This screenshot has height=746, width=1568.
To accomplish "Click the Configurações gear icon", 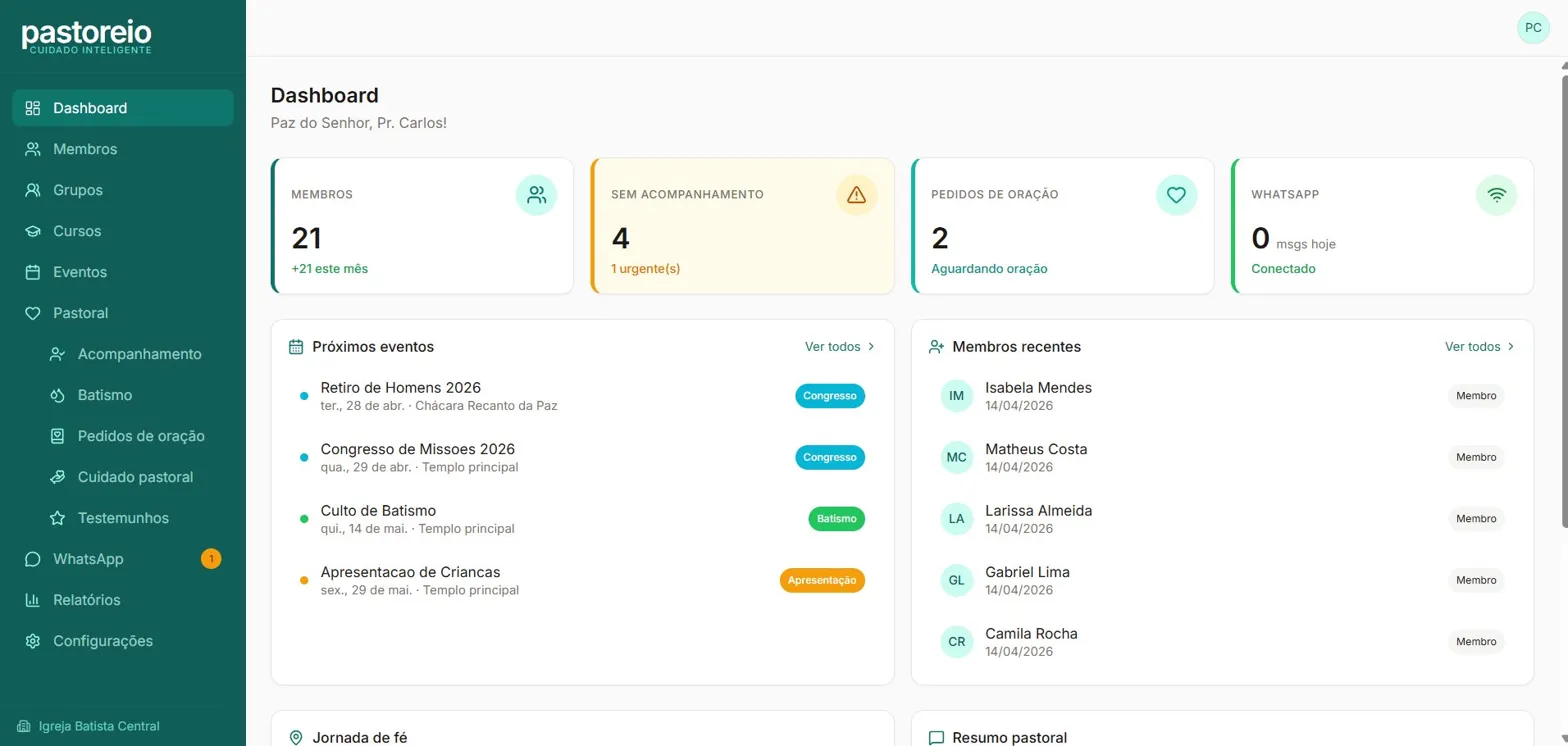I will pos(33,641).
